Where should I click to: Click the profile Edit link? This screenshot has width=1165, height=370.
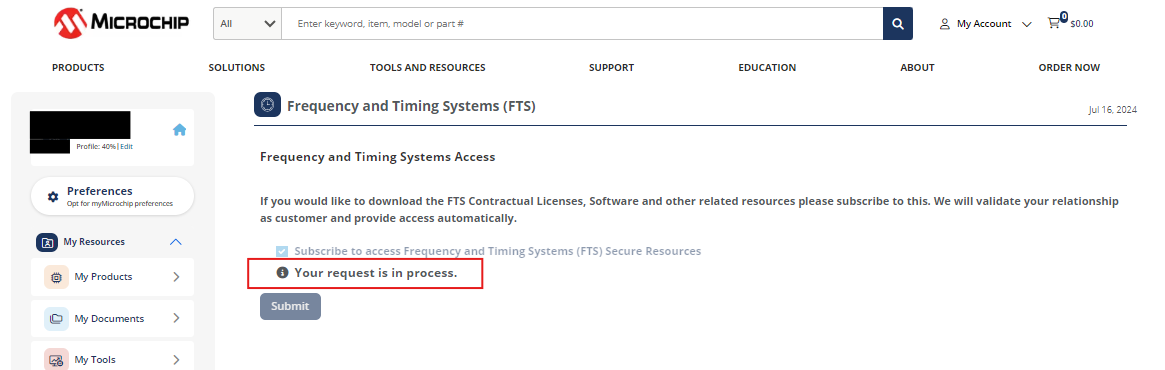(x=127, y=146)
